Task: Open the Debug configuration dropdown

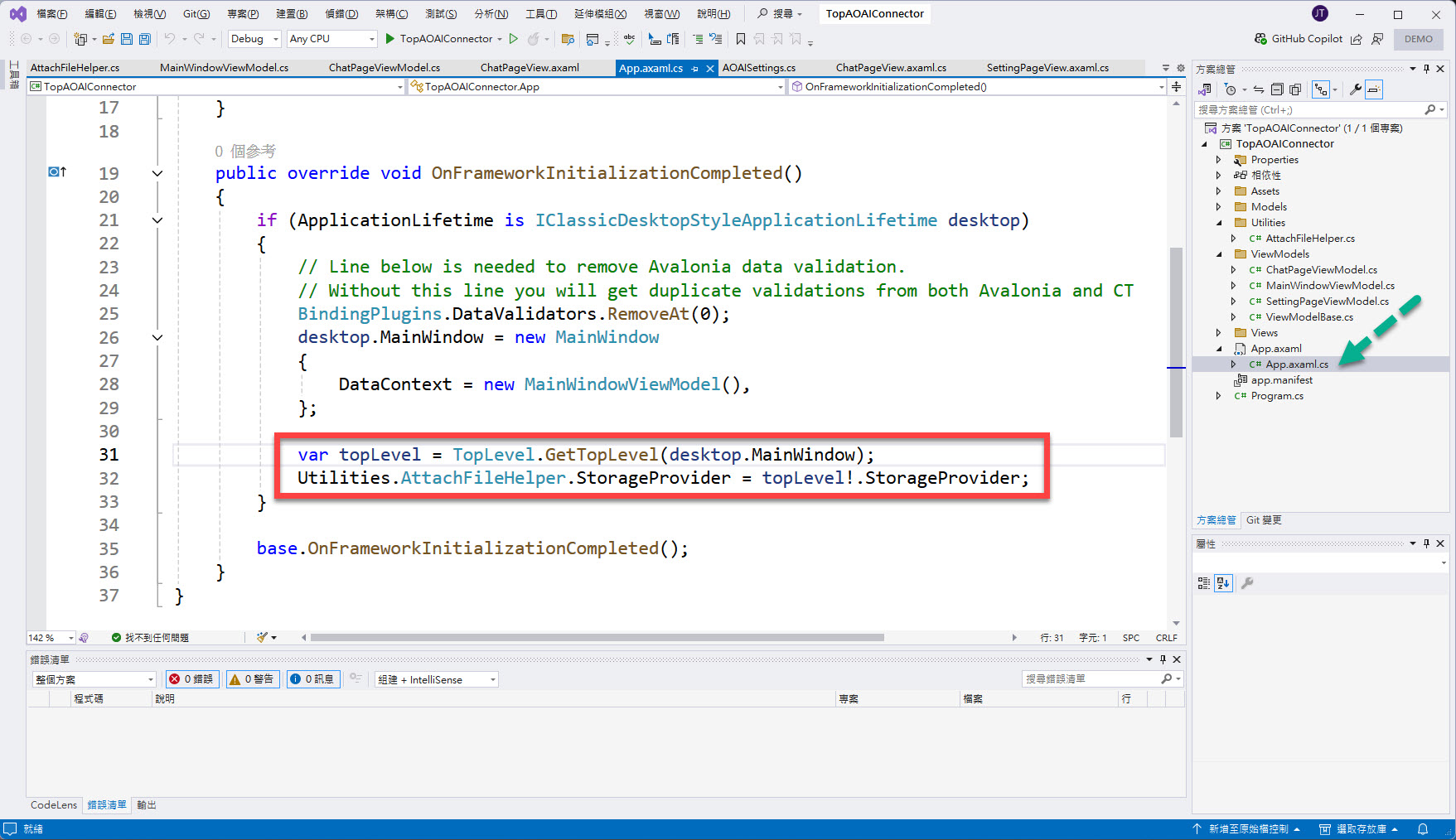Action: tap(254, 39)
